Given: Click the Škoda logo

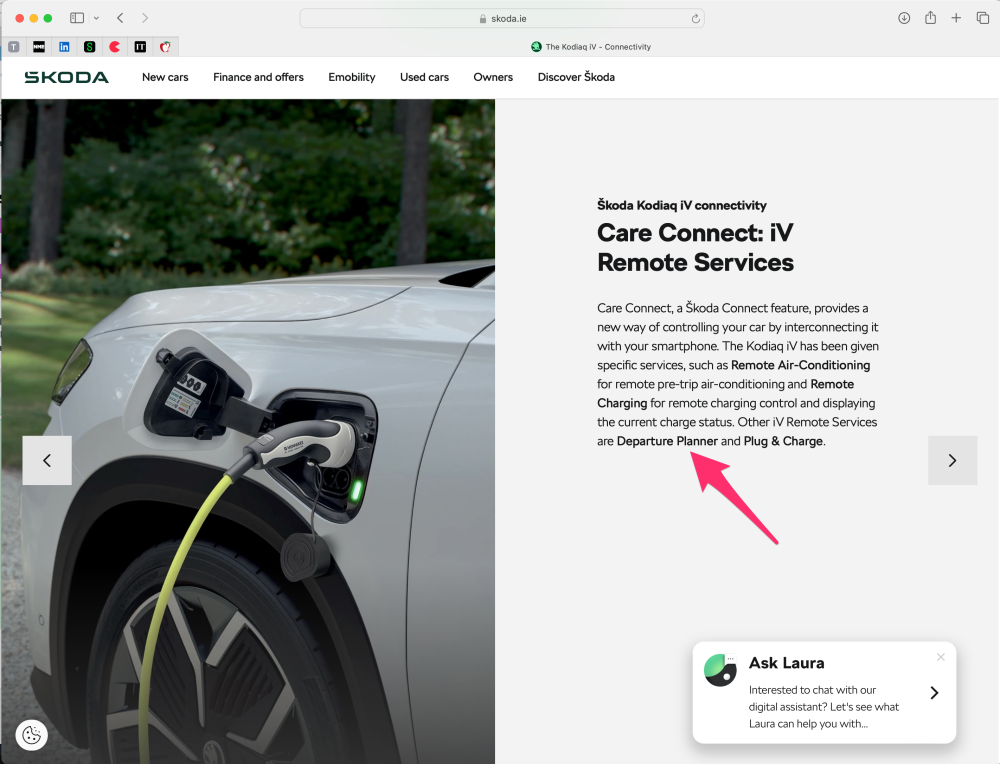Looking at the screenshot, I should pyautogui.click(x=66, y=77).
